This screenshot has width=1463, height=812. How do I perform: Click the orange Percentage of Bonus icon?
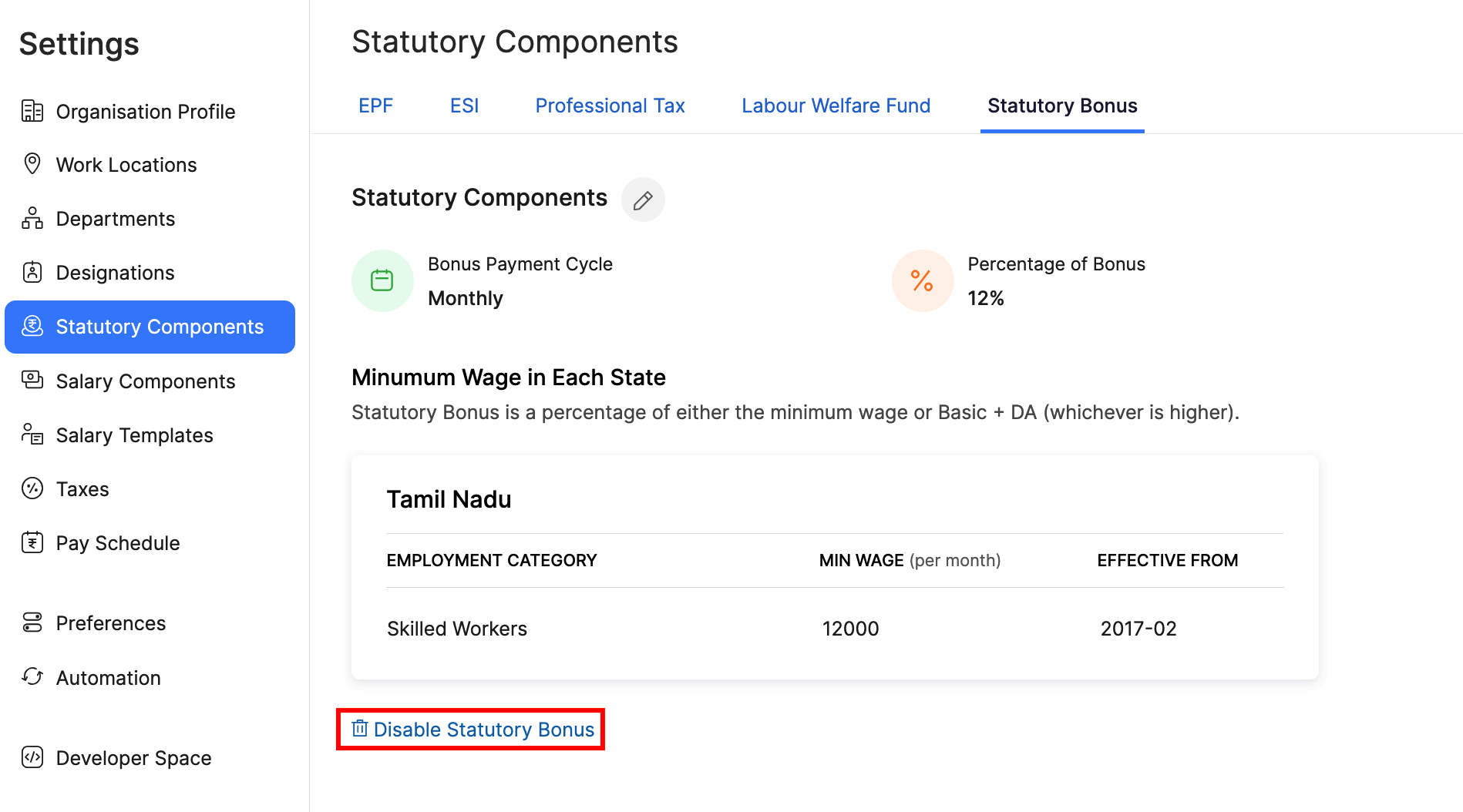coord(922,280)
